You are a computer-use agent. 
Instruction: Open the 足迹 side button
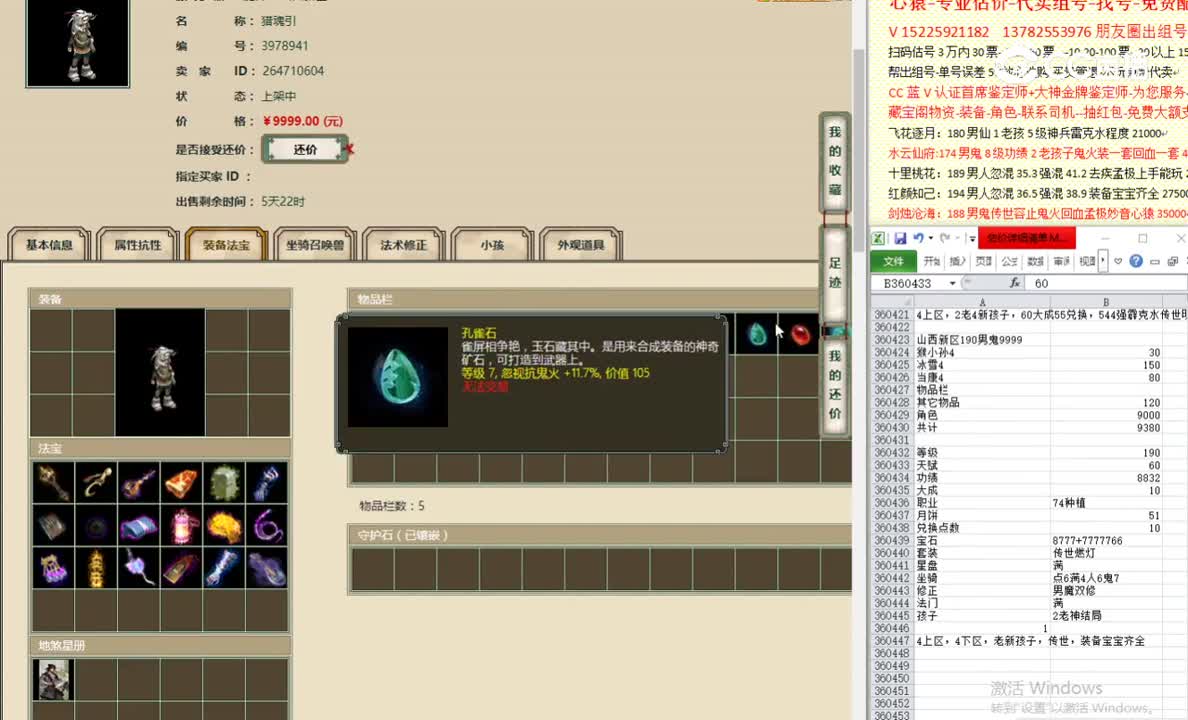(834, 273)
